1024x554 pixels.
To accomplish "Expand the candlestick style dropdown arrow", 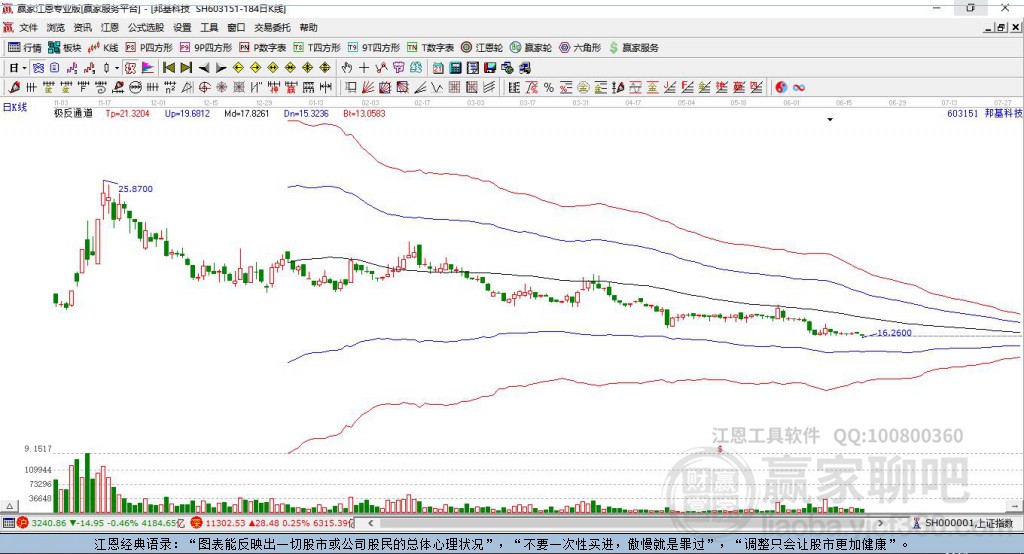I will coord(116,68).
